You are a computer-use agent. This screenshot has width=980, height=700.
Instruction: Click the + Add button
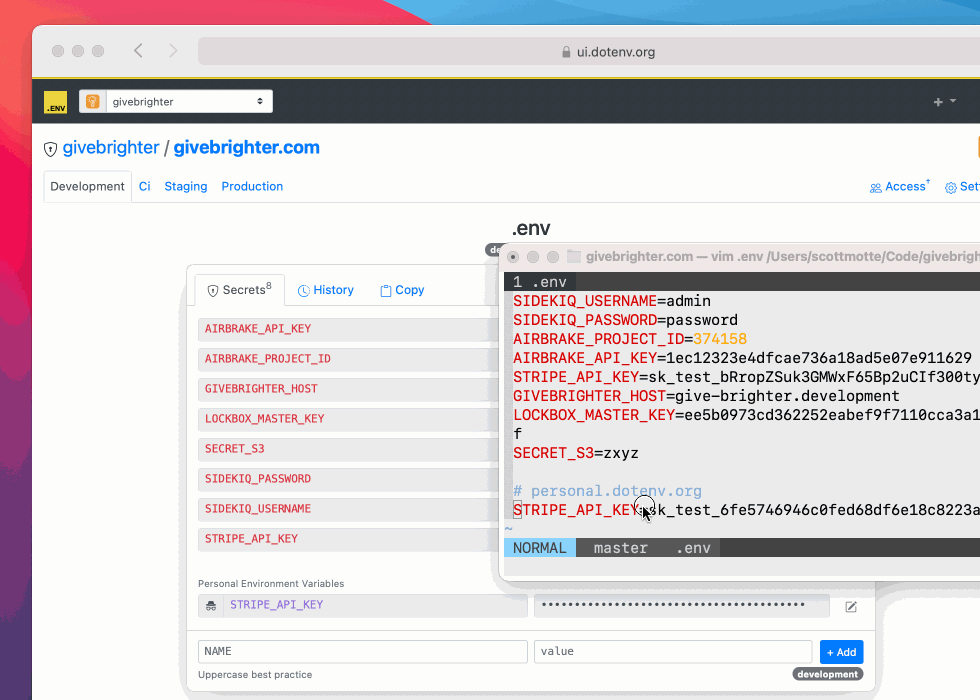point(841,652)
